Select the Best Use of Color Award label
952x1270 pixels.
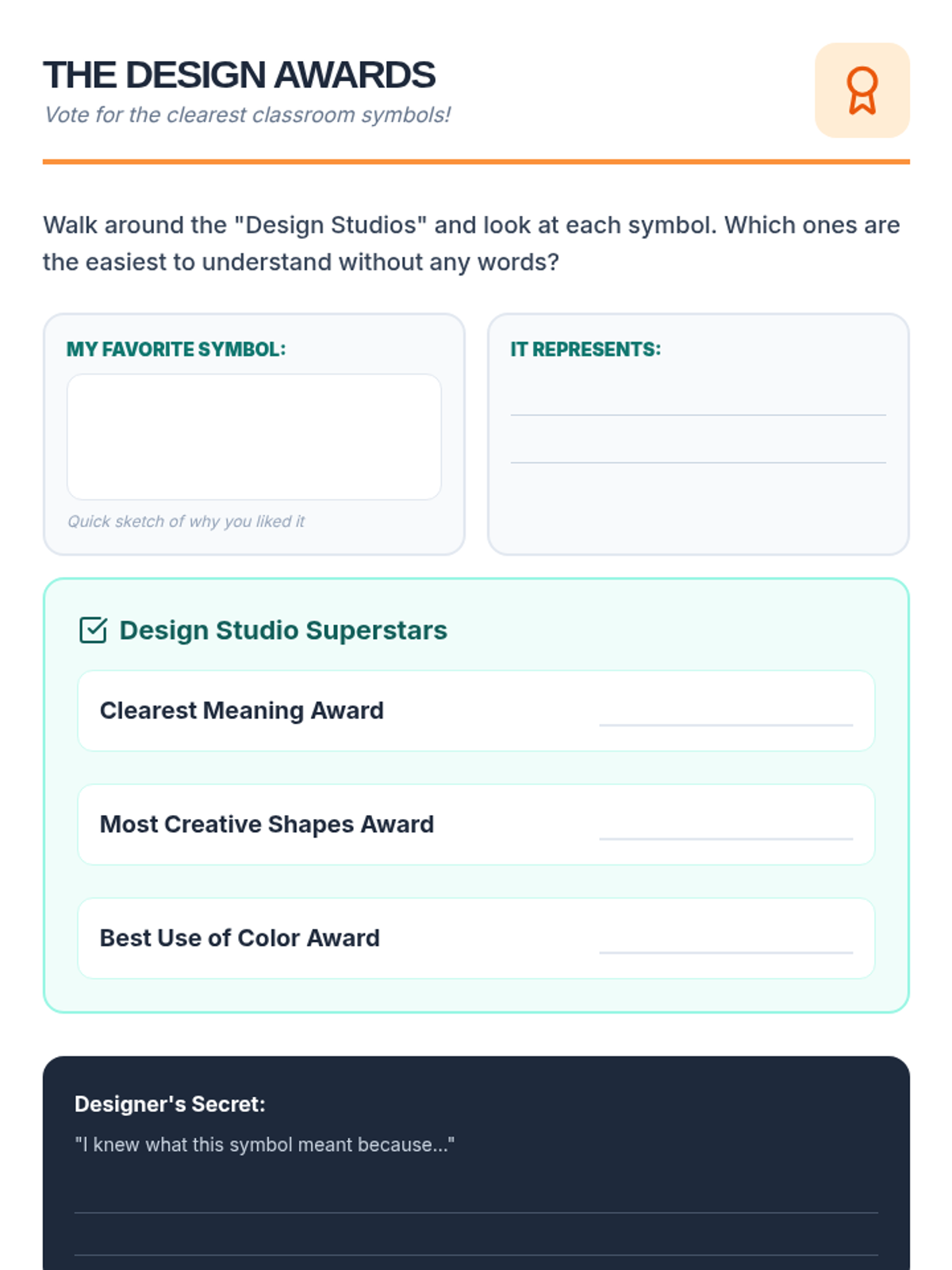[x=240, y=938]
